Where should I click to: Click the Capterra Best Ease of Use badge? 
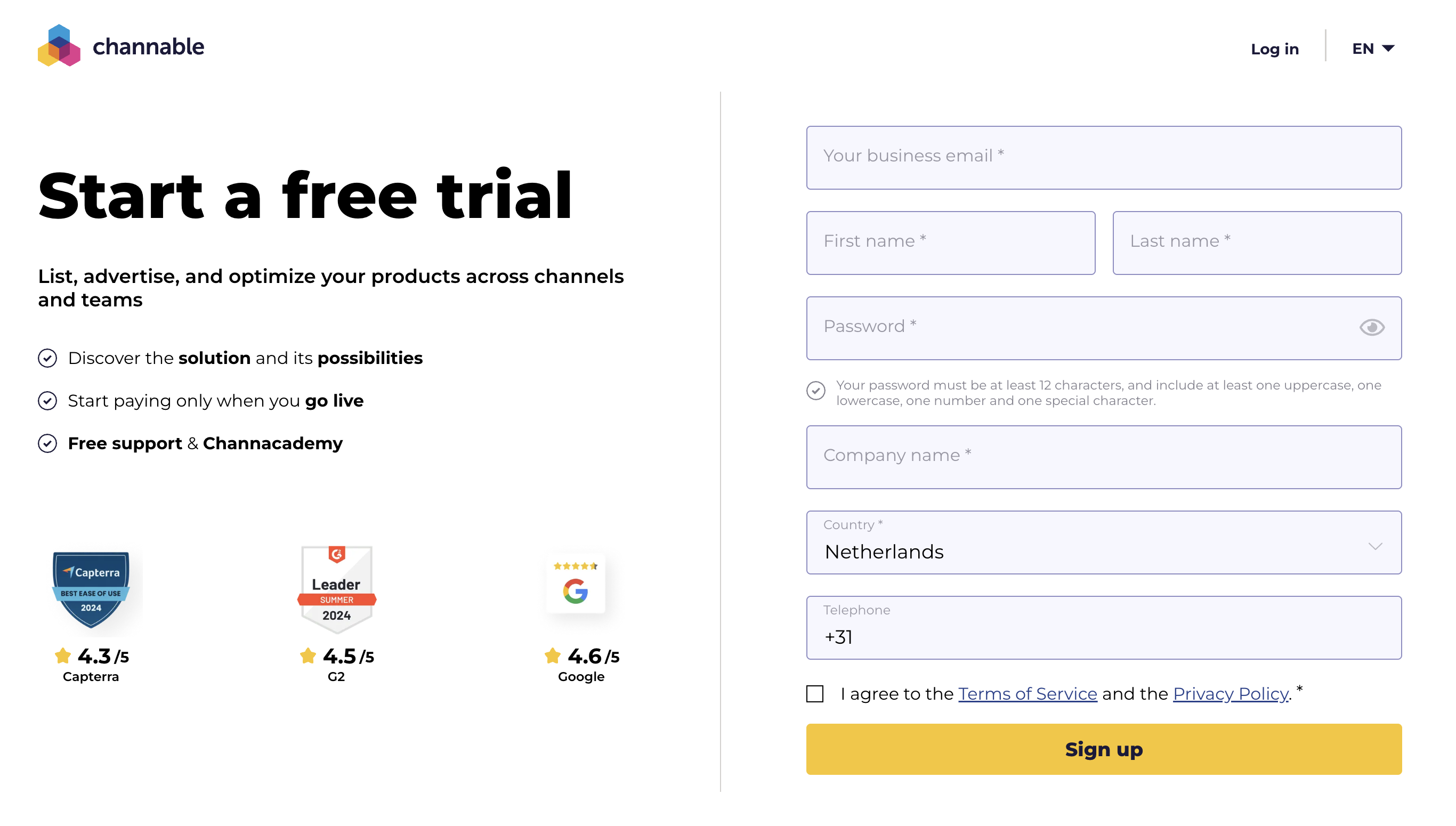(91, 590)
